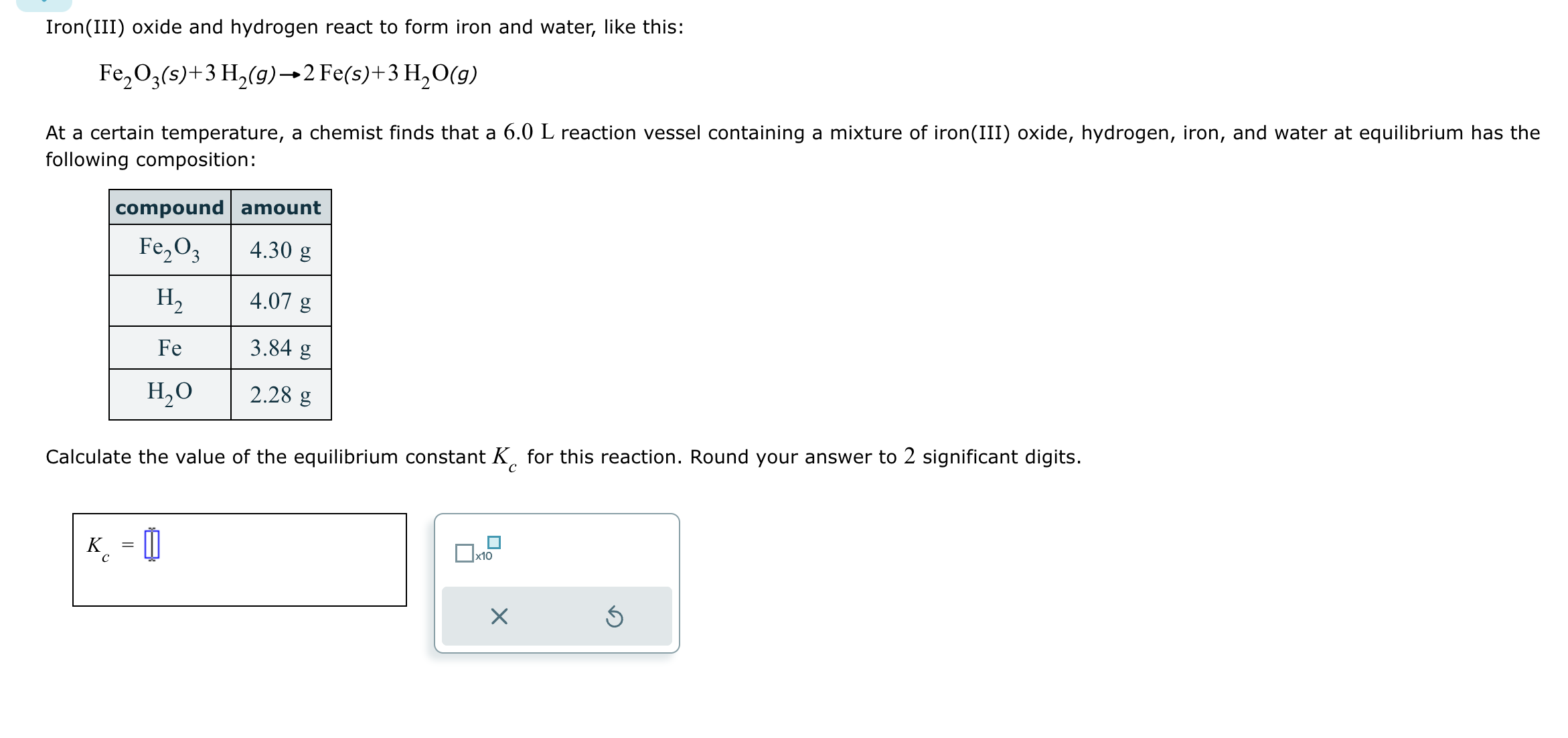Select the Fe2O3 cell in the table
The image size is (1568, 738).
(169, 250)
